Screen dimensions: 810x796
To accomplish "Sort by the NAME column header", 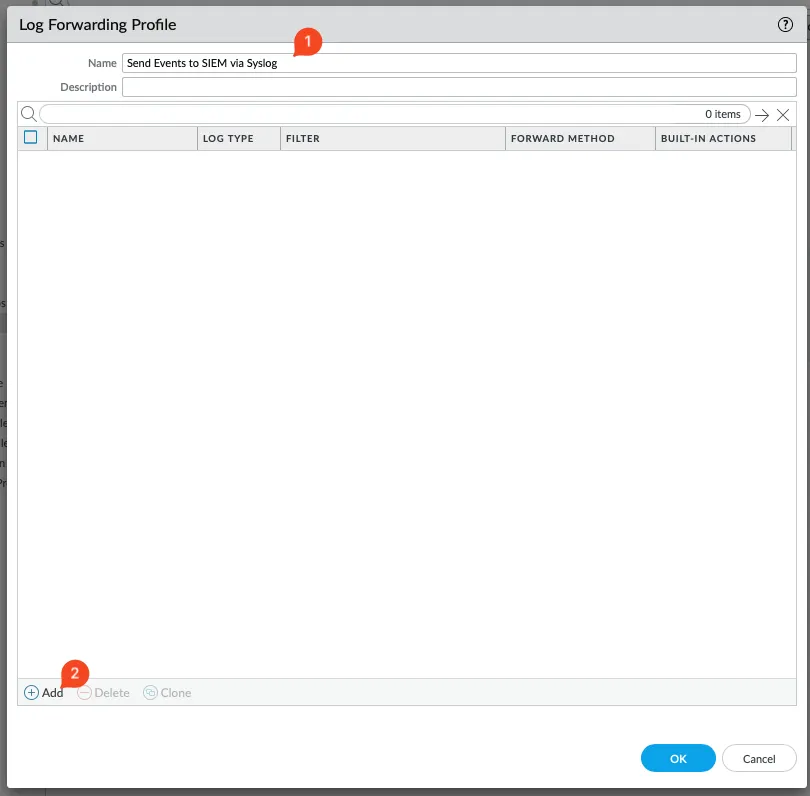I will pos(122,139).
